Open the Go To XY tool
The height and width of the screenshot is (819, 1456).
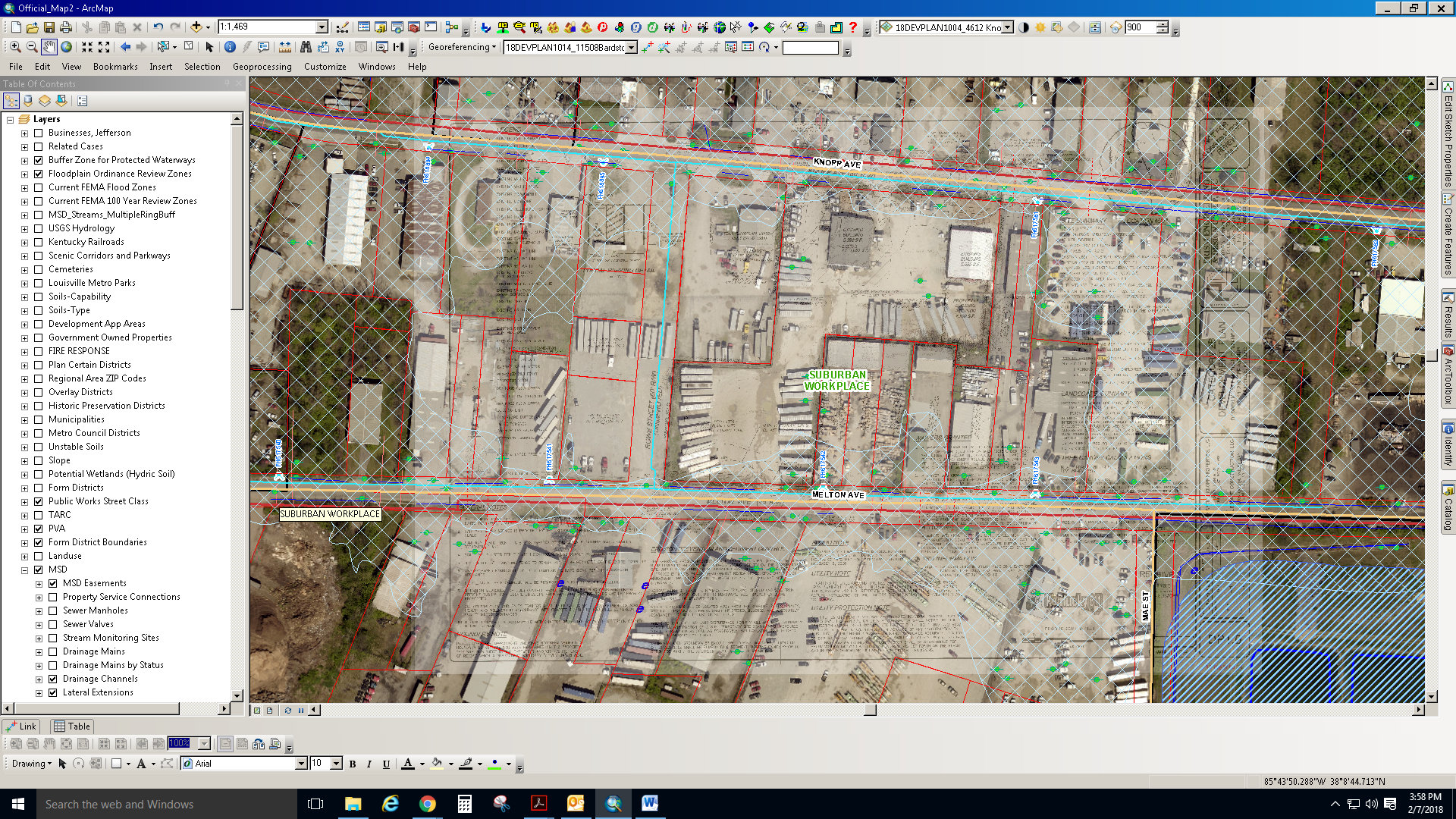tap(339, 47)
